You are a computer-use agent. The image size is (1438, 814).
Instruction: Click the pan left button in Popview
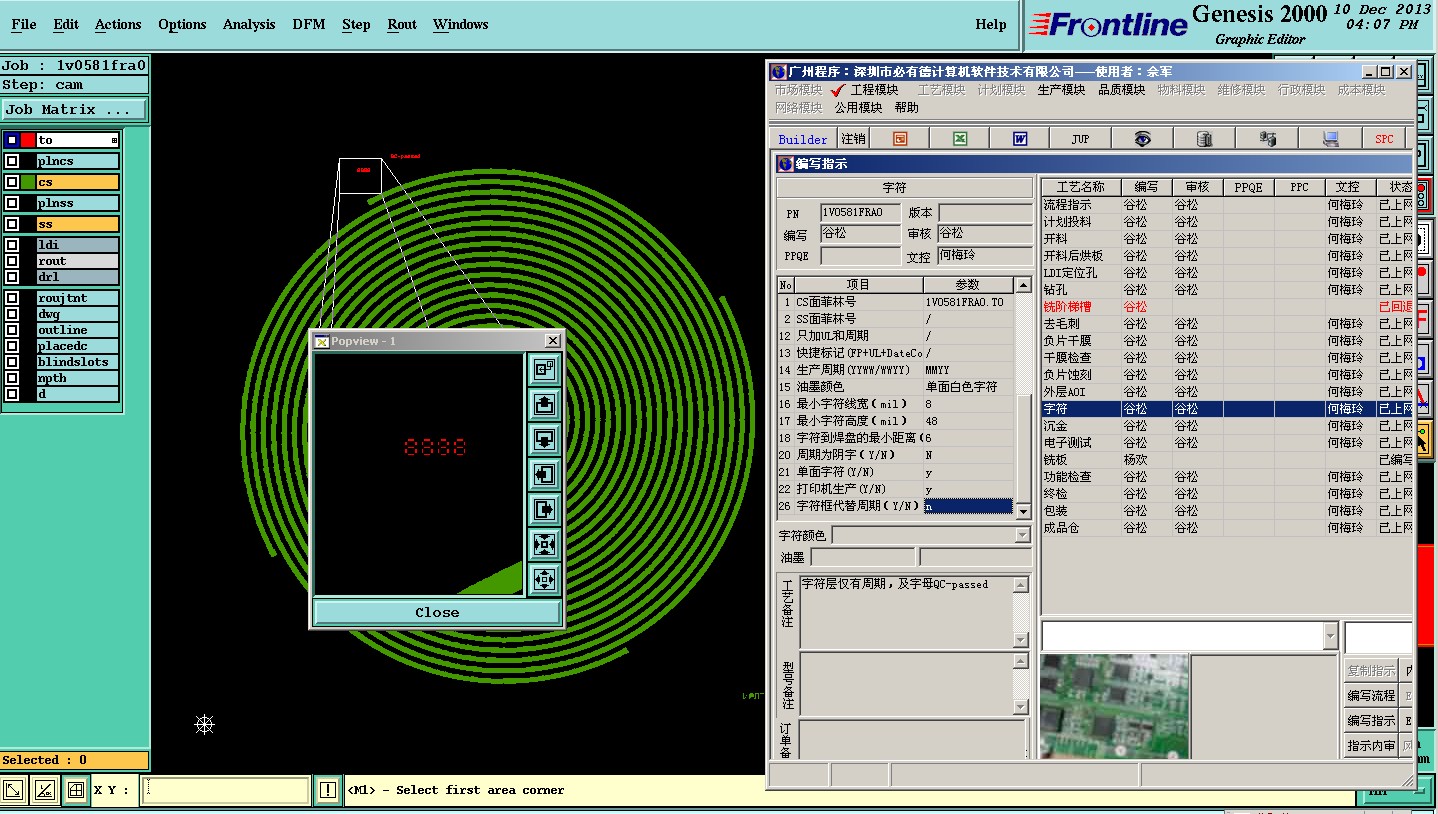click(544, 474)
